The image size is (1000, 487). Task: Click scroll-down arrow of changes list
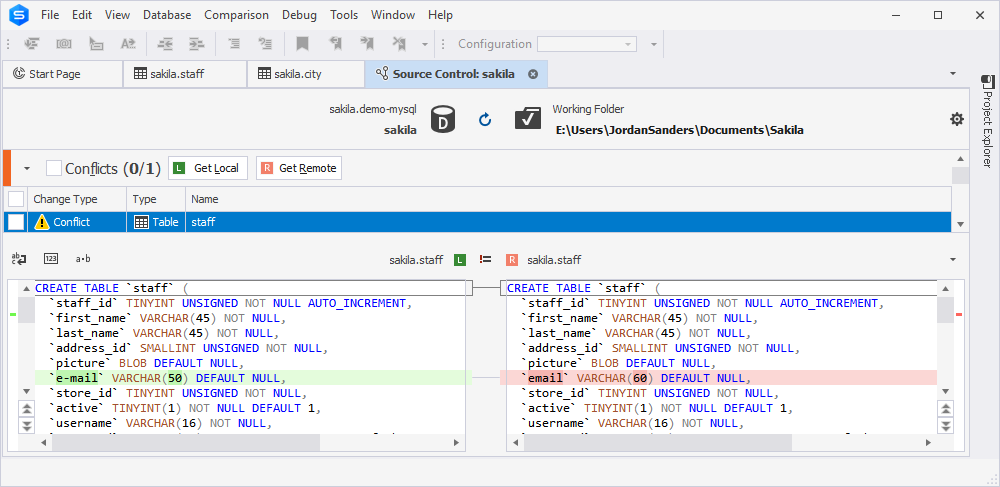click(x=960, y=224)
